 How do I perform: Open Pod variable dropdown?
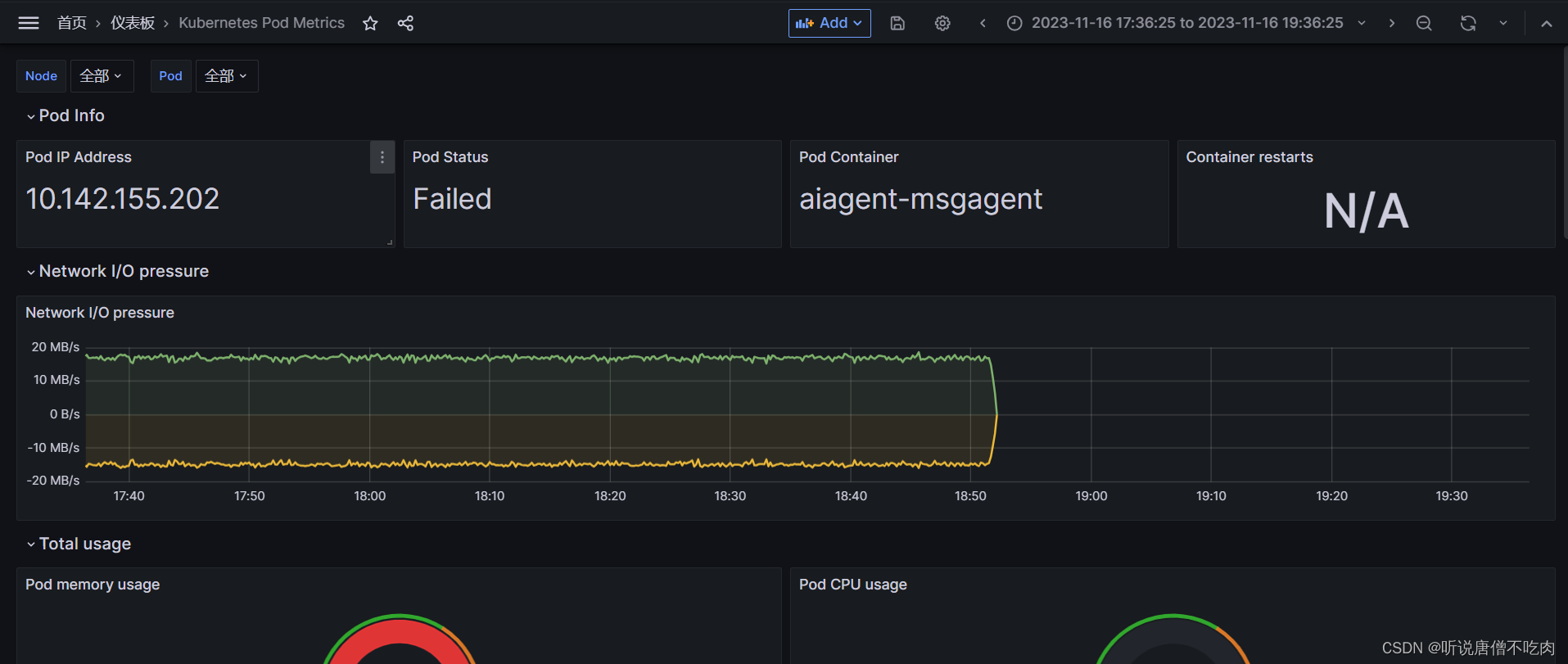(x=227, y=76)
